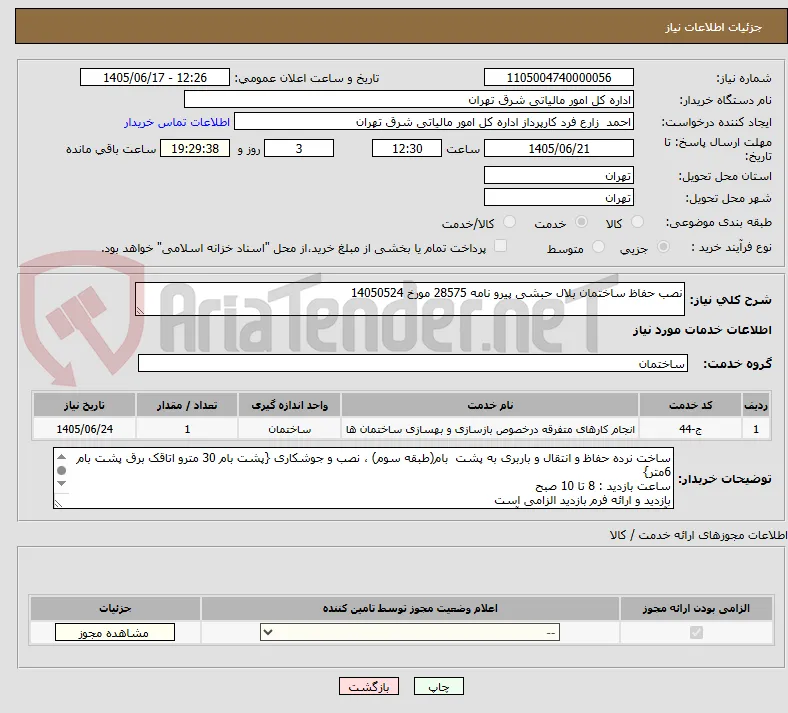Click the need date cell 1405/06/24
The image size is (788, 713).
[84, 429]
